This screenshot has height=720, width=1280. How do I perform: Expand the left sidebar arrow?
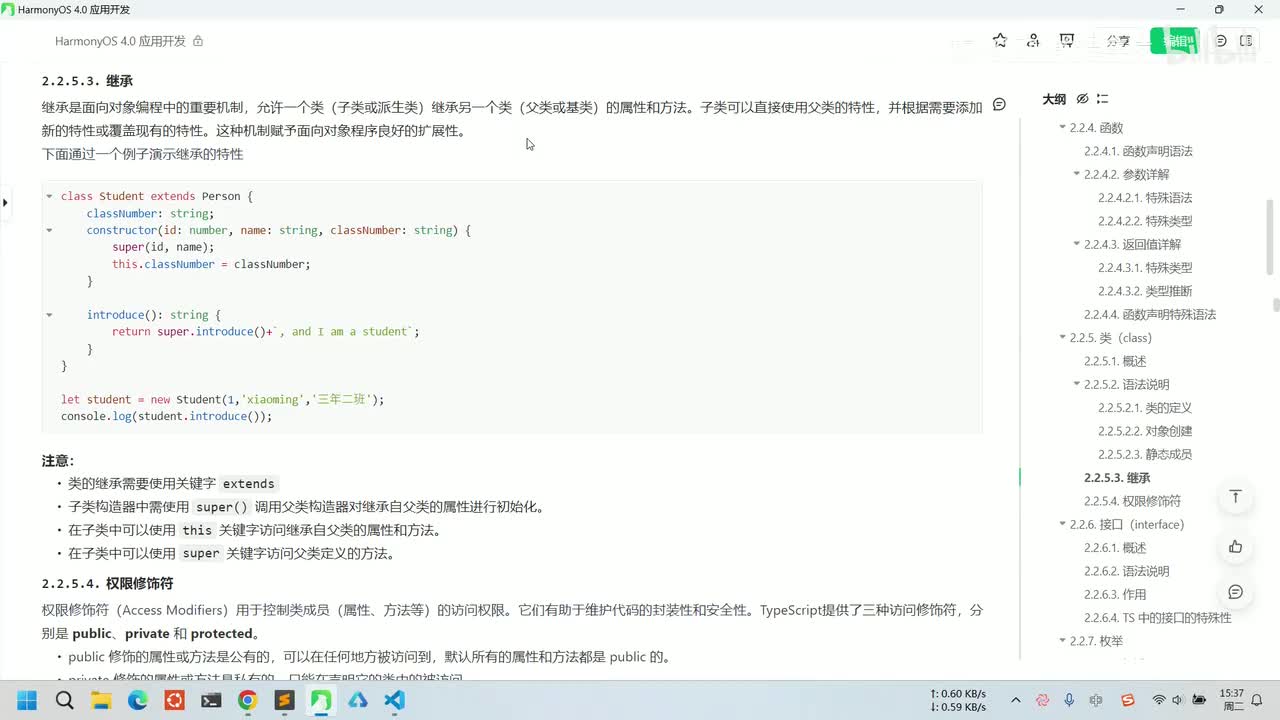(x=5, y=203)
